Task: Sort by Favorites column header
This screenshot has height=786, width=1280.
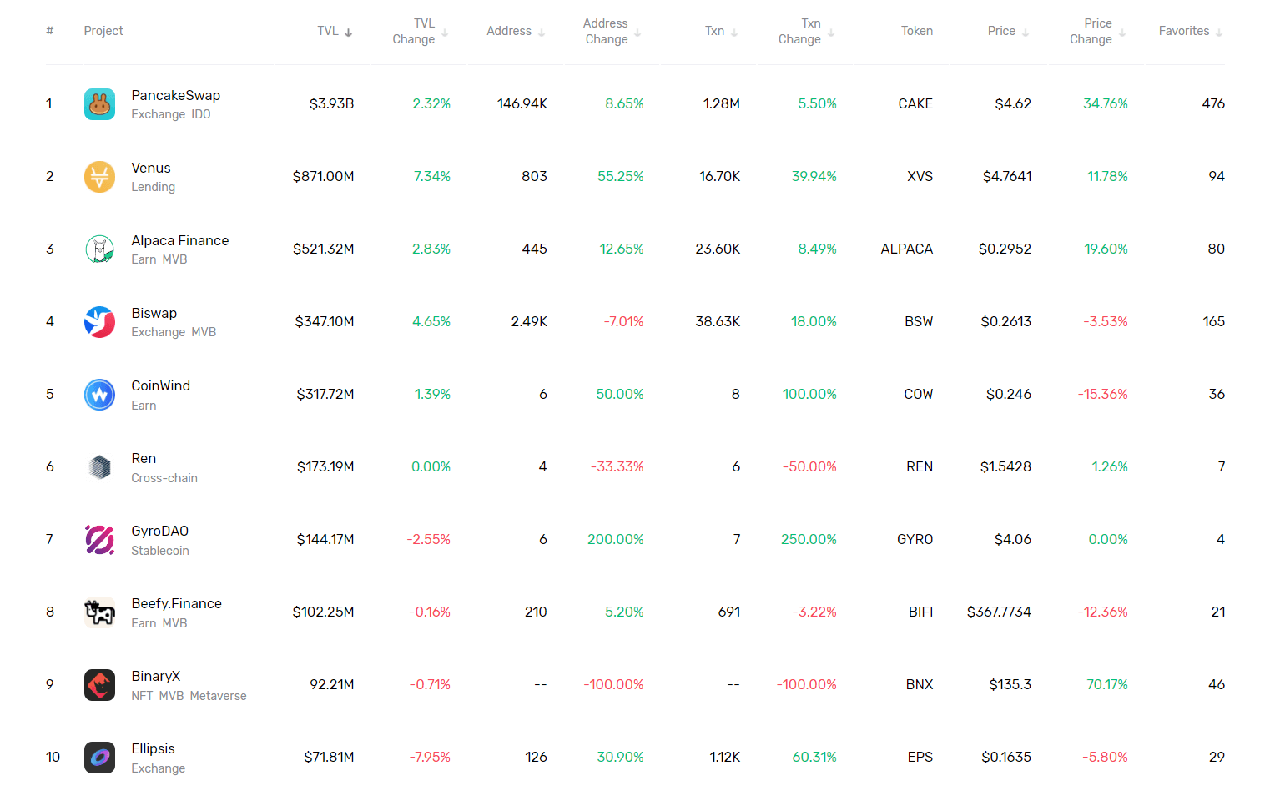Action: [1191, 31]
